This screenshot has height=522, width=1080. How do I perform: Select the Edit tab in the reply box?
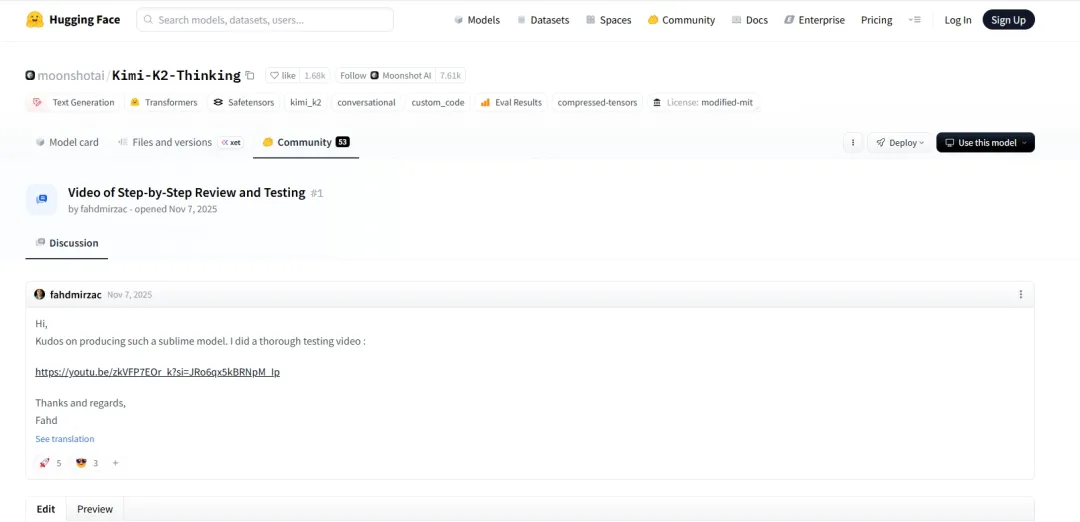(46, 509)
